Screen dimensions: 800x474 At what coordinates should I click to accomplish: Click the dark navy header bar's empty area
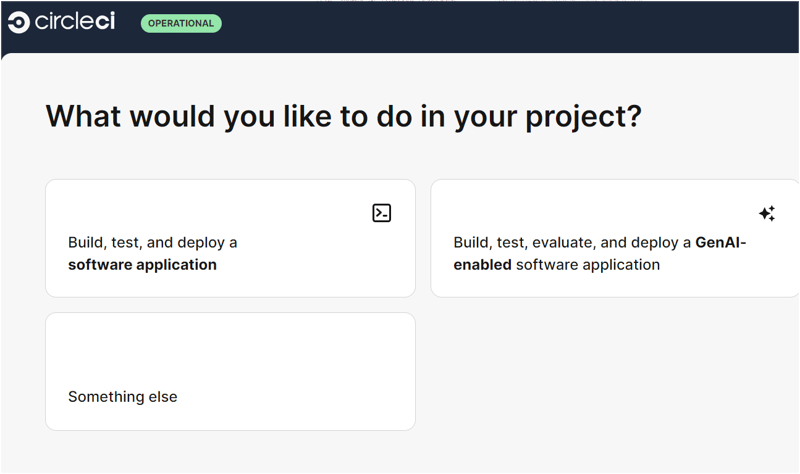pos(510,26)
